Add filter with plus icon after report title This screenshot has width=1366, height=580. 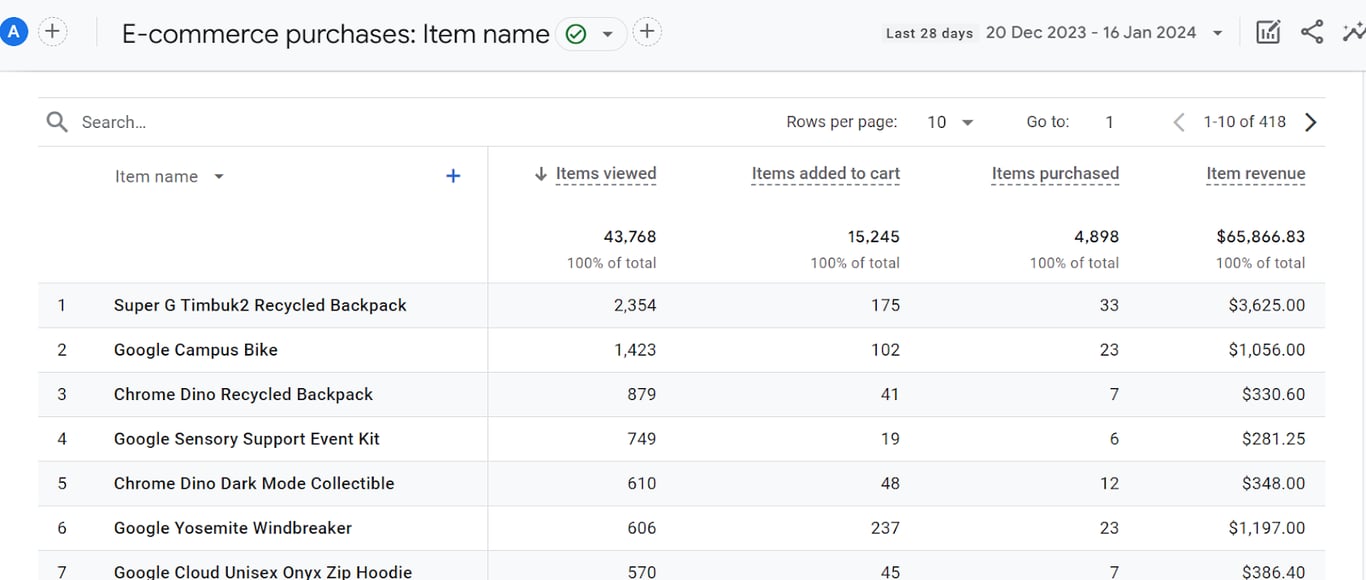(647, 32)
